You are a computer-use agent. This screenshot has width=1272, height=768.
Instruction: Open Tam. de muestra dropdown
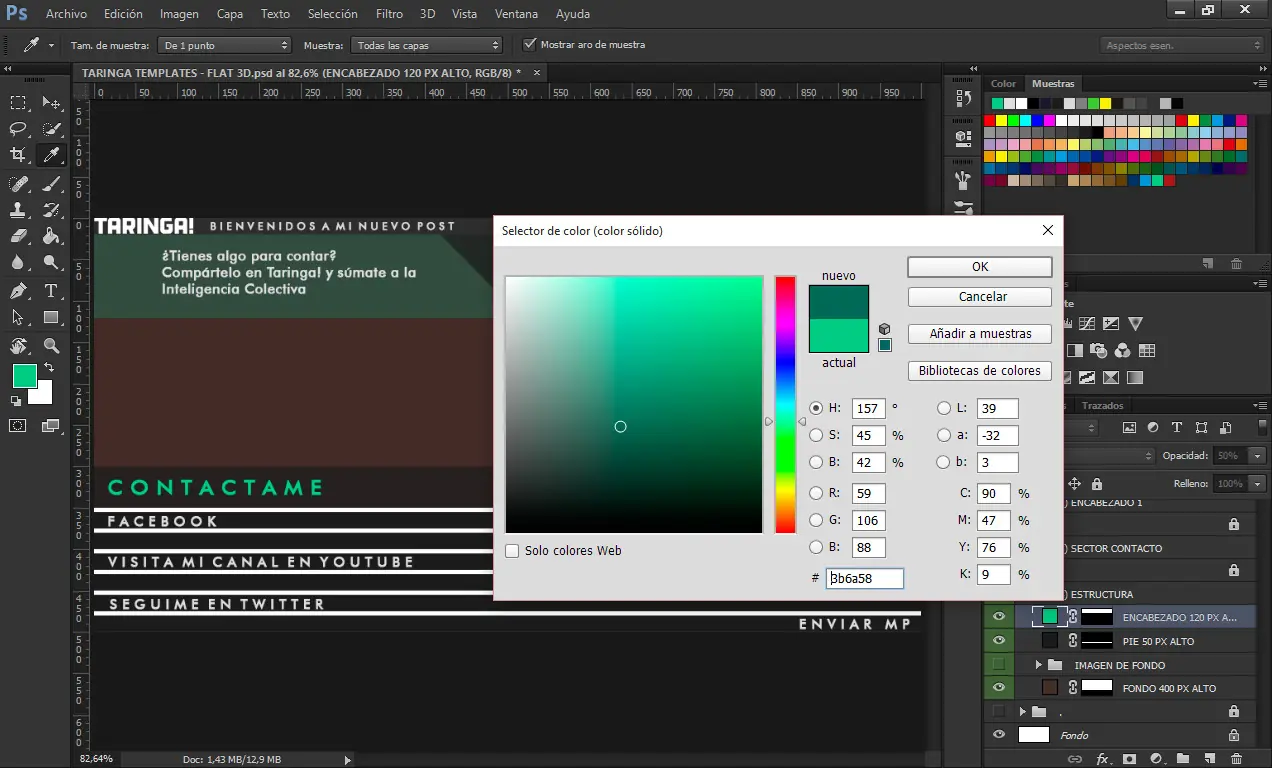(x=224, y=45)
